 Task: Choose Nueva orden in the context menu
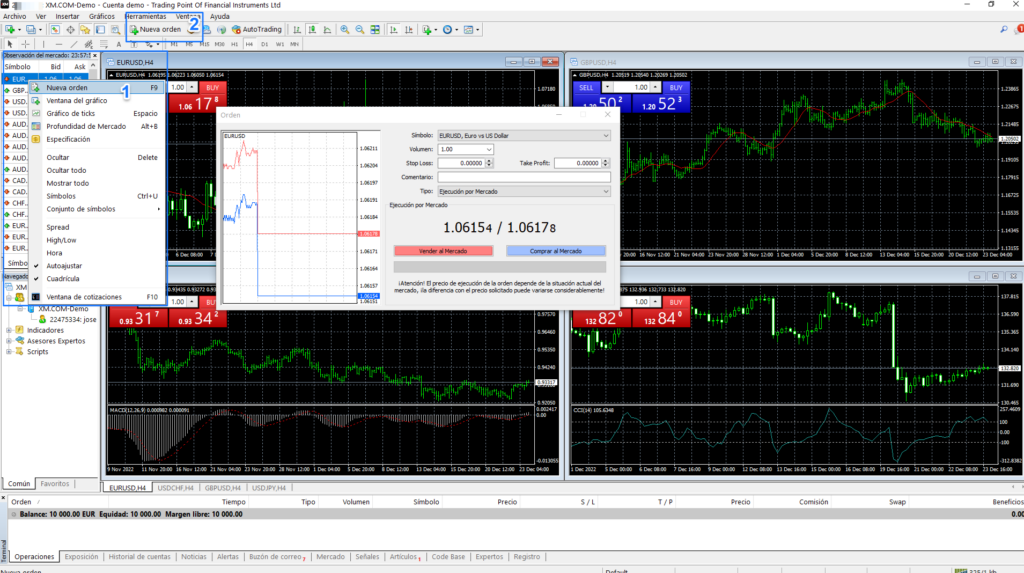(97, 88)
